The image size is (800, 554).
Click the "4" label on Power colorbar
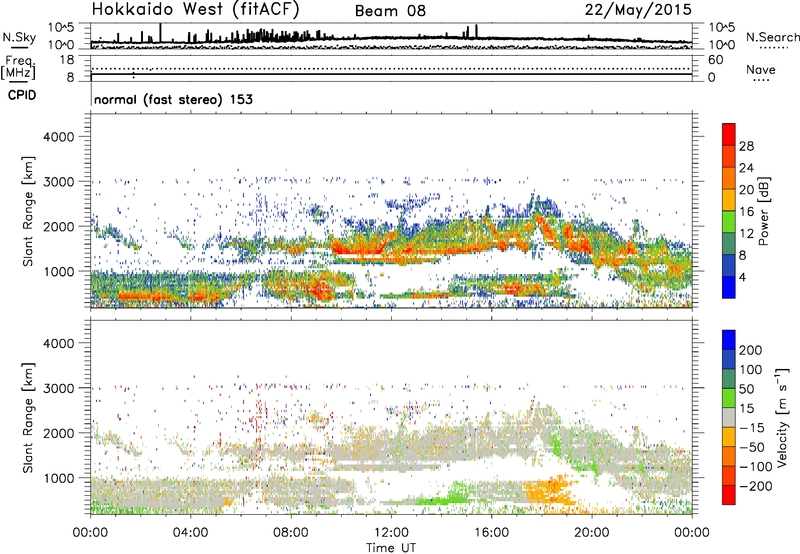click(743, 277)
